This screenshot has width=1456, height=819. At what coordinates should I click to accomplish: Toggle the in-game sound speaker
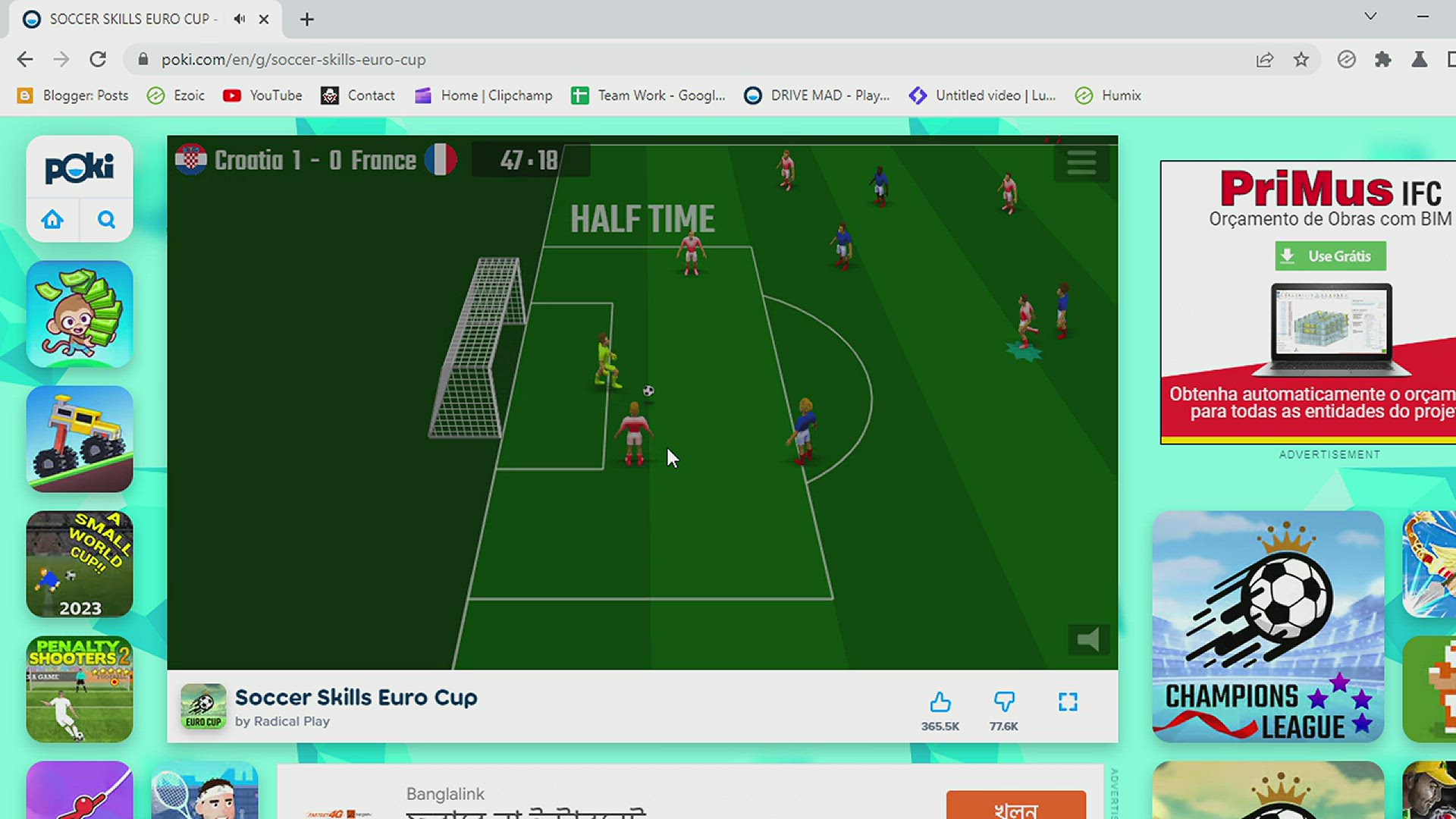tap(1089, 640)
